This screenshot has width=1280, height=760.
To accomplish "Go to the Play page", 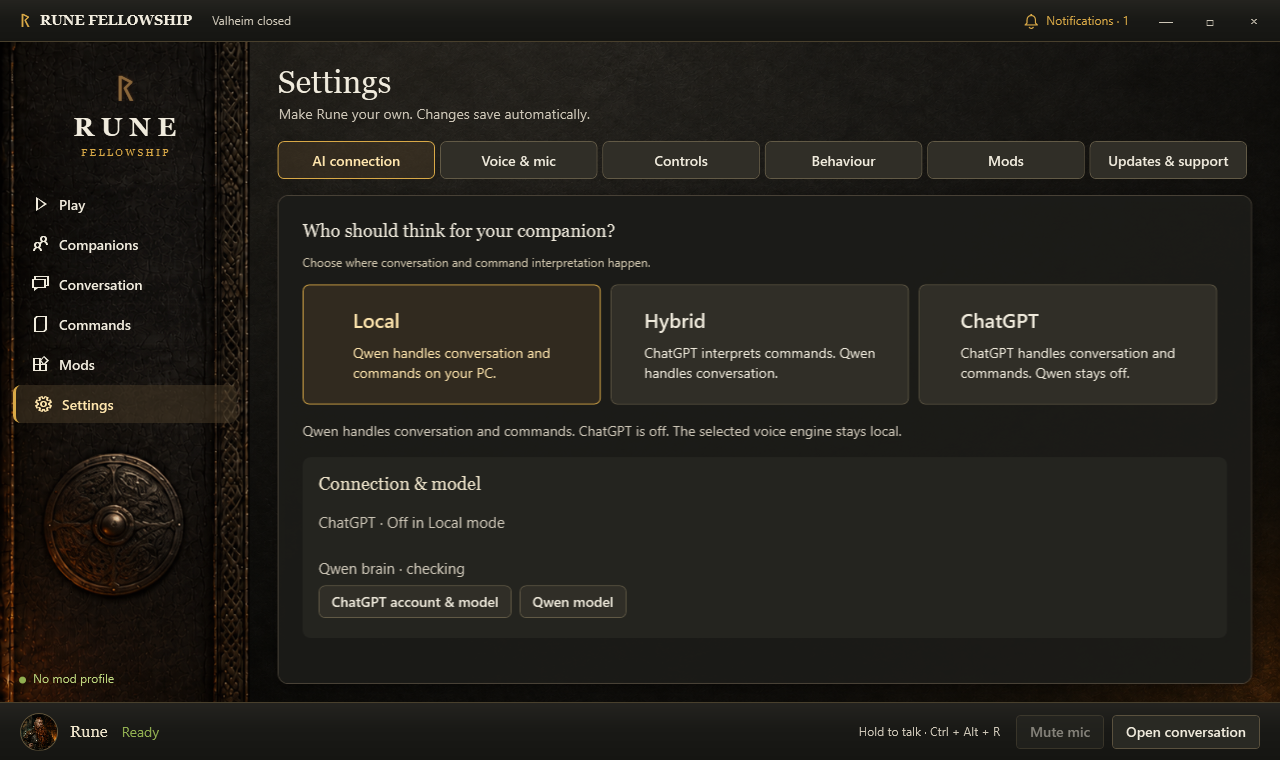I will click(125, 204).
